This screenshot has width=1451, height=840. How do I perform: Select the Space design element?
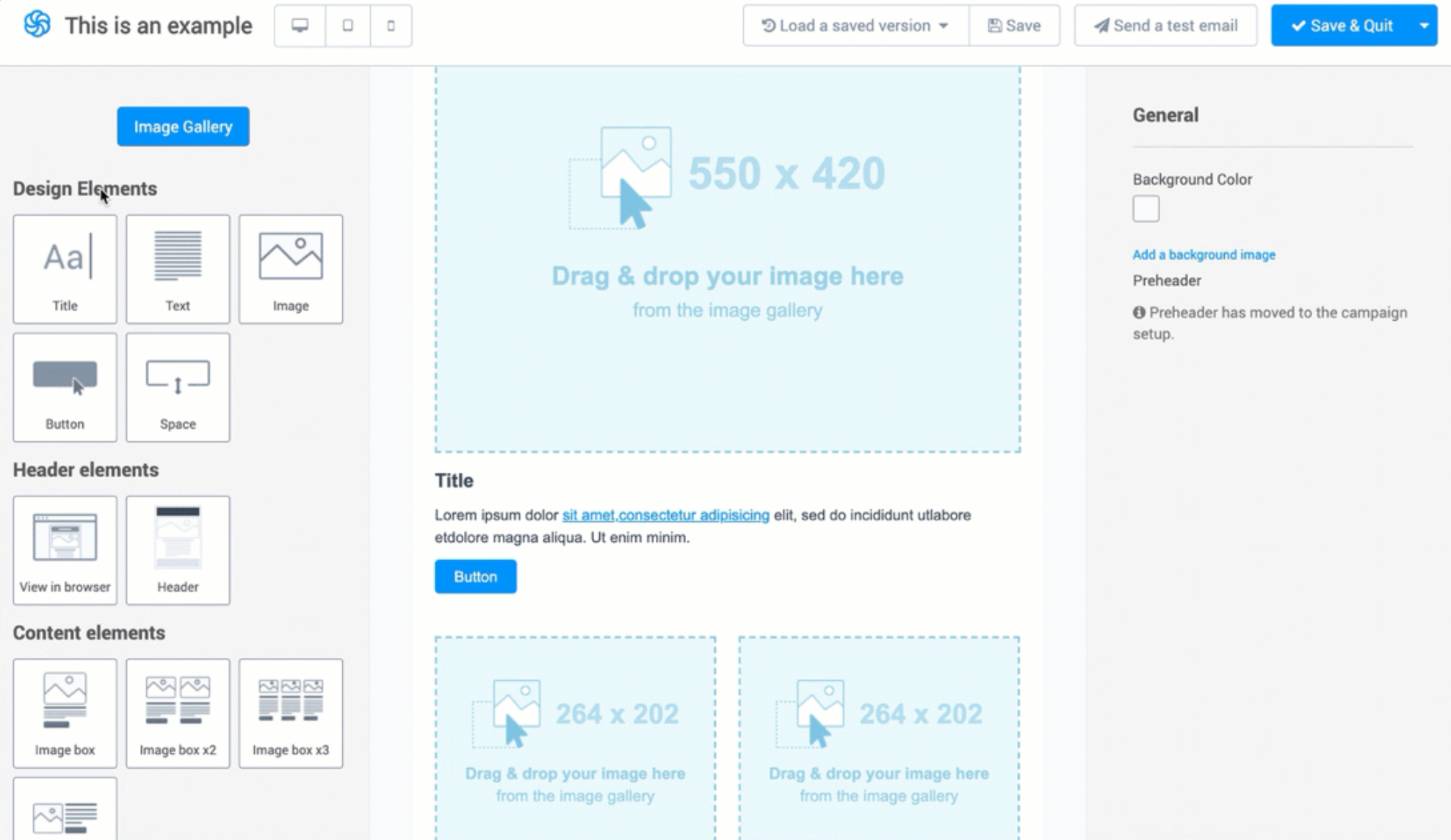coord(178,387)
